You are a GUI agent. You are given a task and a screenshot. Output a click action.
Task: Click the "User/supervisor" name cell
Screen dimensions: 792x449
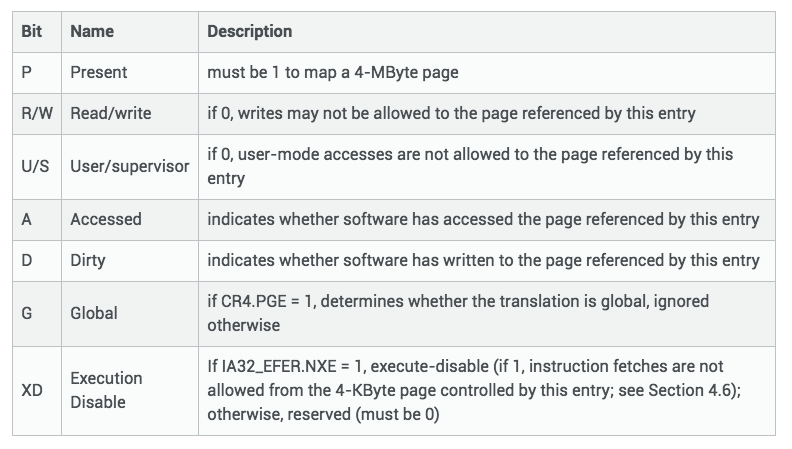tap(129, 165)
